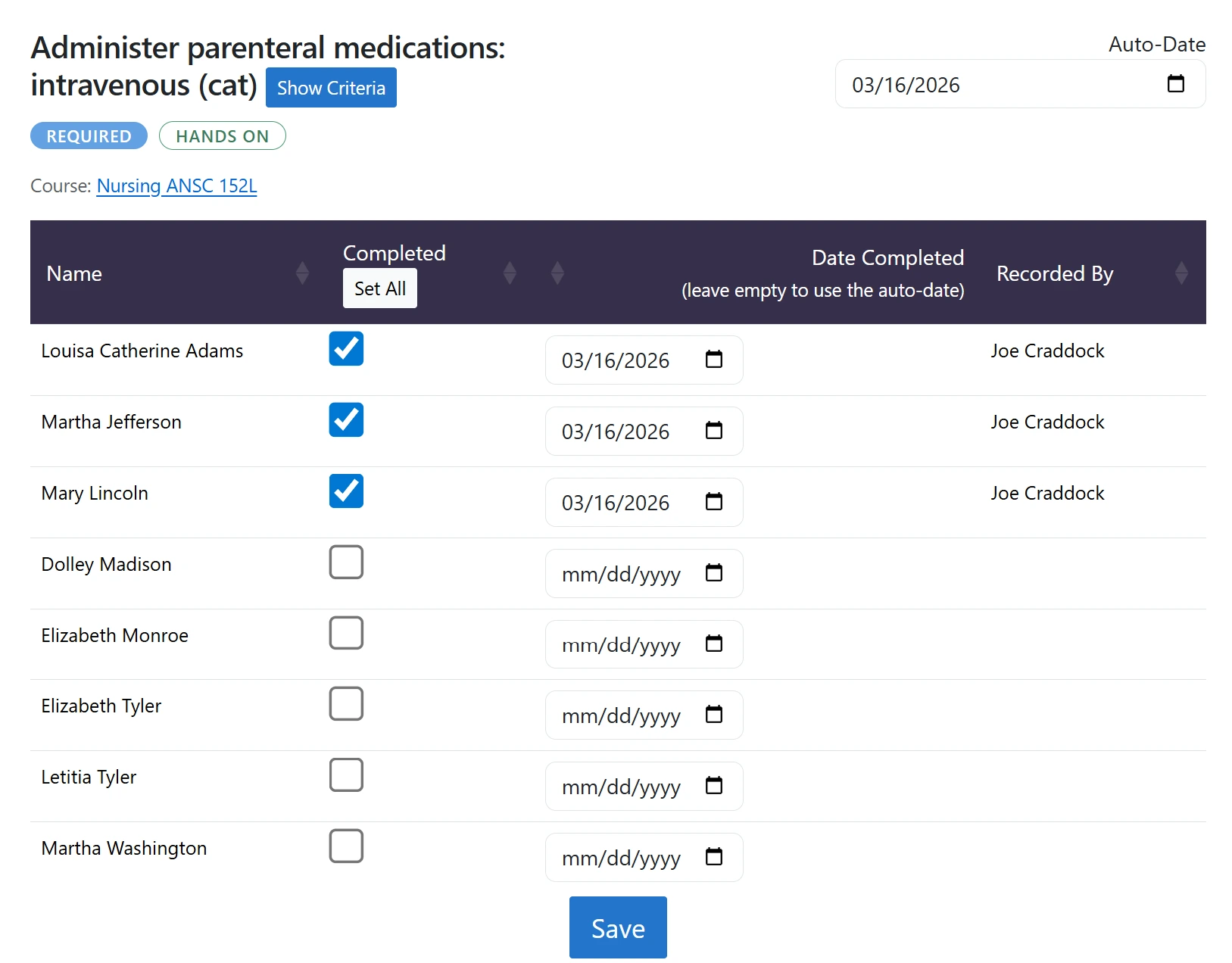Screen dimensions: 1232x963
Task: Open the Auto-Date calendar picker icon
Action: (1175, 83)
